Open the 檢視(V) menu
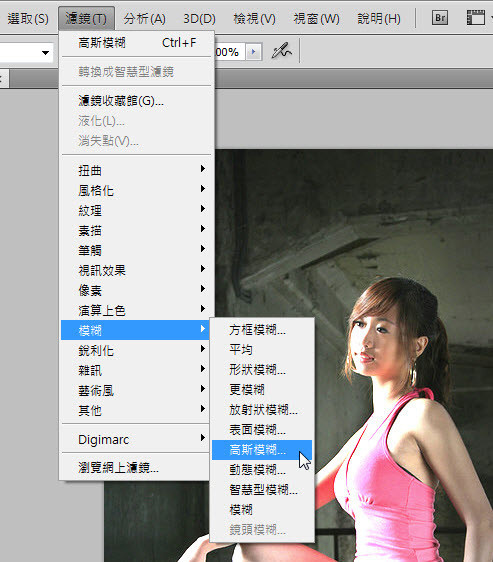 click(254, 18)
